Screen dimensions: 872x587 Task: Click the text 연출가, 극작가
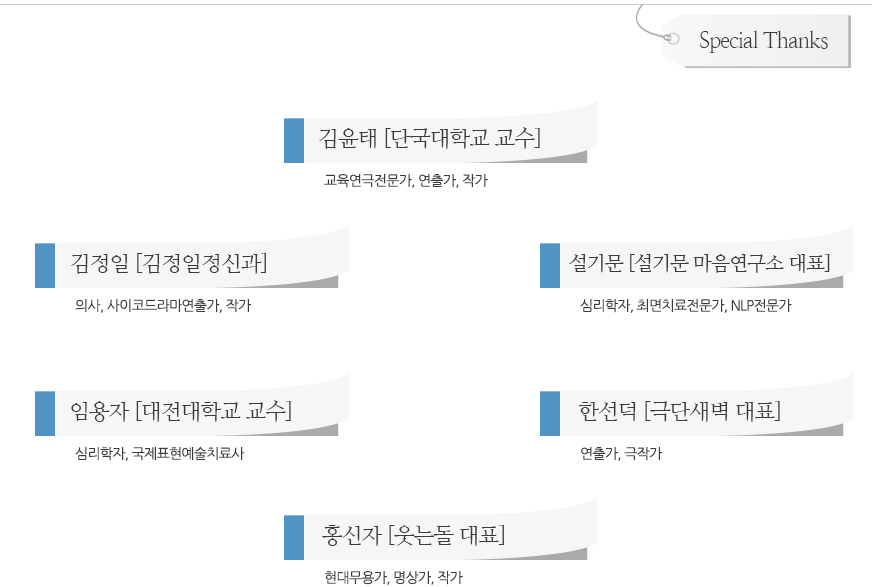[x=621, y=453]
